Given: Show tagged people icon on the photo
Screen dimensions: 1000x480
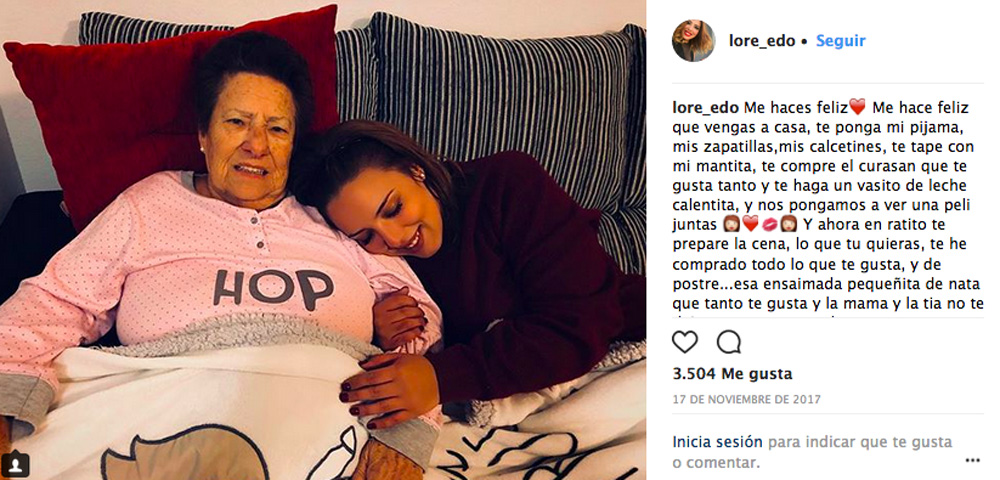Looking at the screenshot, I should pos(14,463).
